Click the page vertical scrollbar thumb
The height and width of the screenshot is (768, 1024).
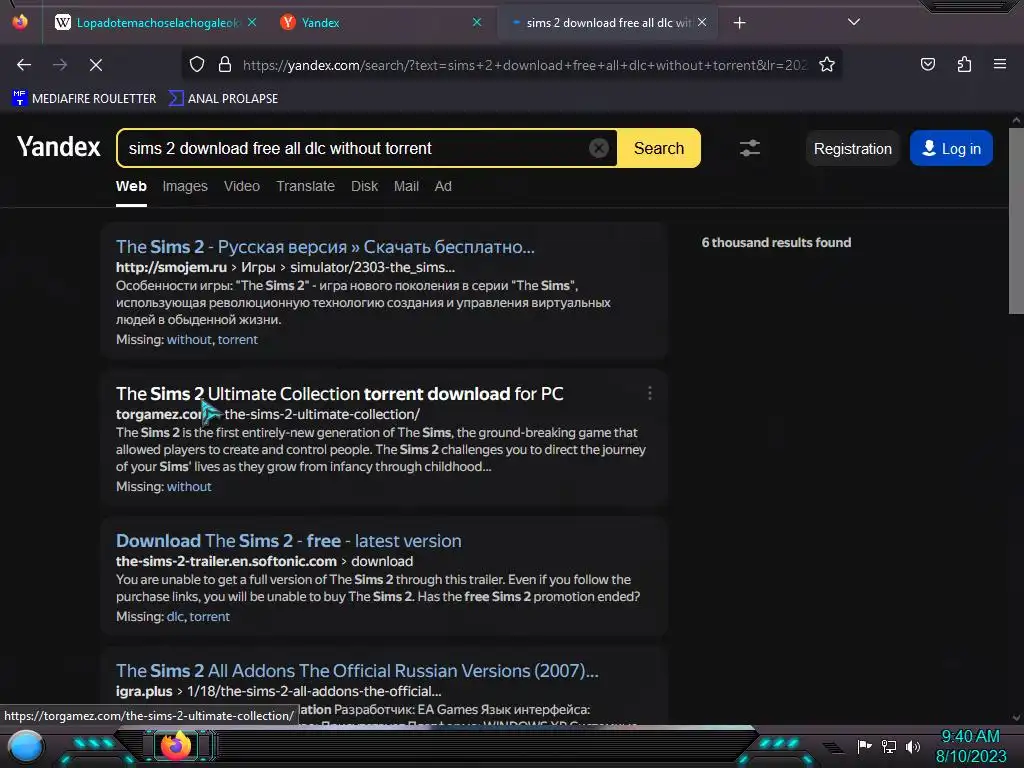(x=1016, y=221)
